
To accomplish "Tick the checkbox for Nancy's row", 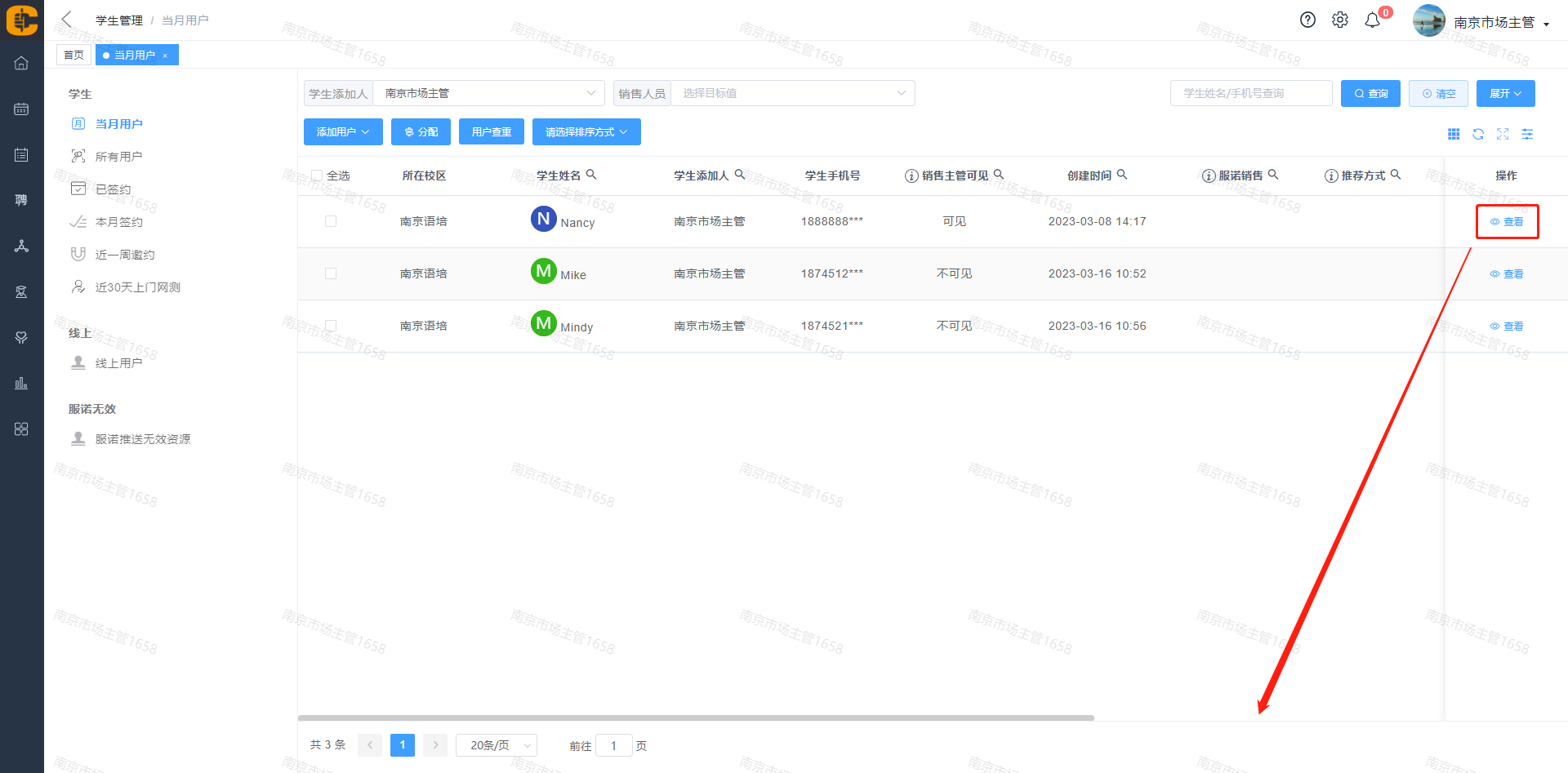I will pos(331,221).
